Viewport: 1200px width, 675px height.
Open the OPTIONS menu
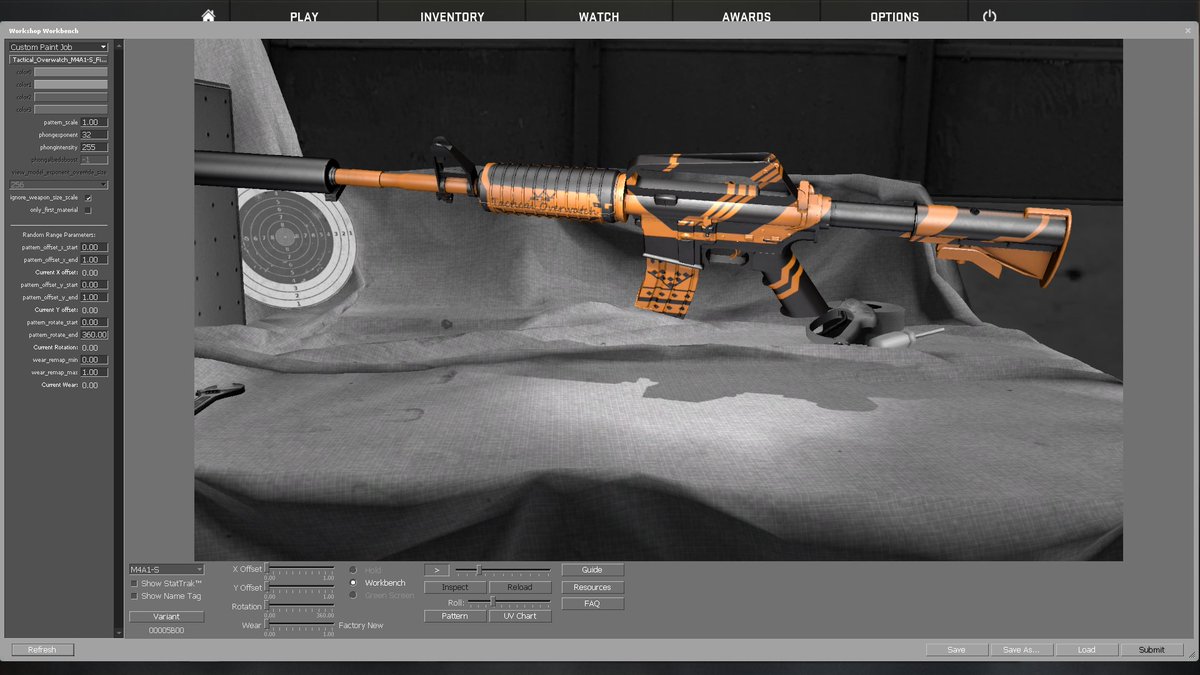click(893, 15)
